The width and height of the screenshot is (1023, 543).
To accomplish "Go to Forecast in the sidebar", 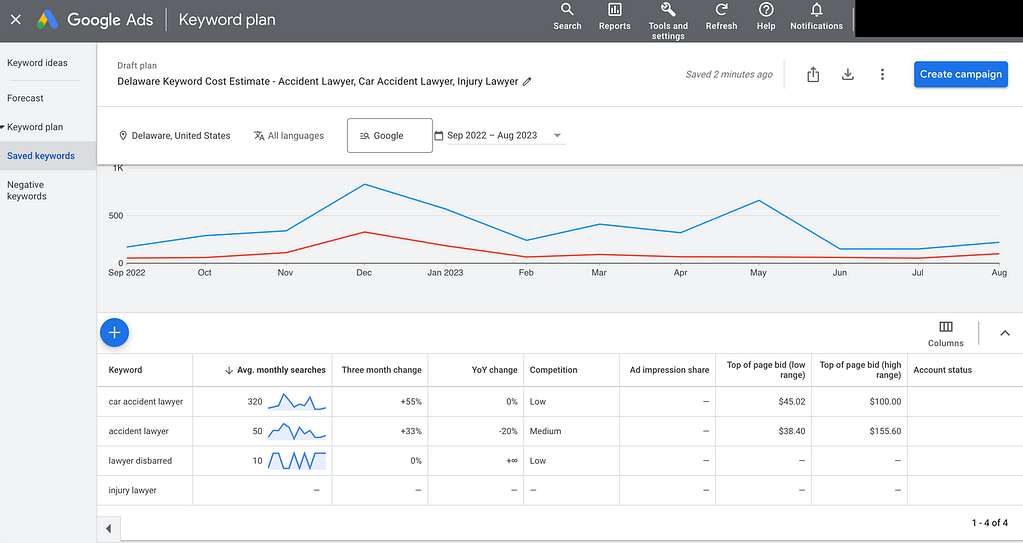I will point(25,98).
